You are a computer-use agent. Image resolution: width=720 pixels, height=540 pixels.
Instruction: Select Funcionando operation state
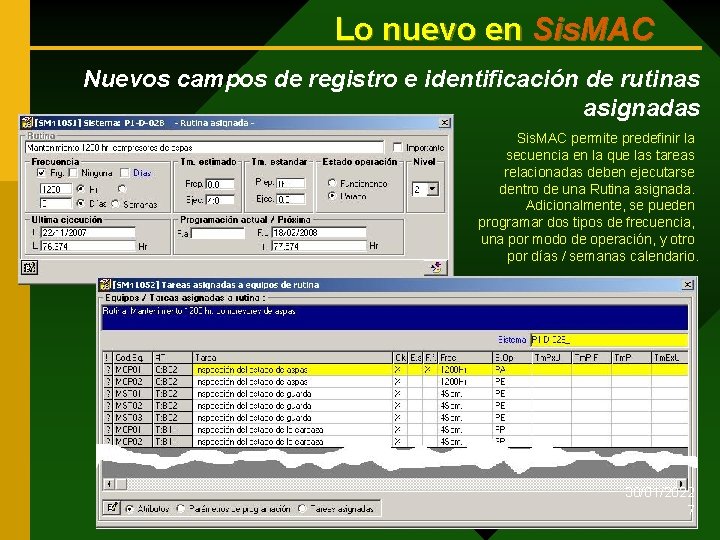[332, 183]
